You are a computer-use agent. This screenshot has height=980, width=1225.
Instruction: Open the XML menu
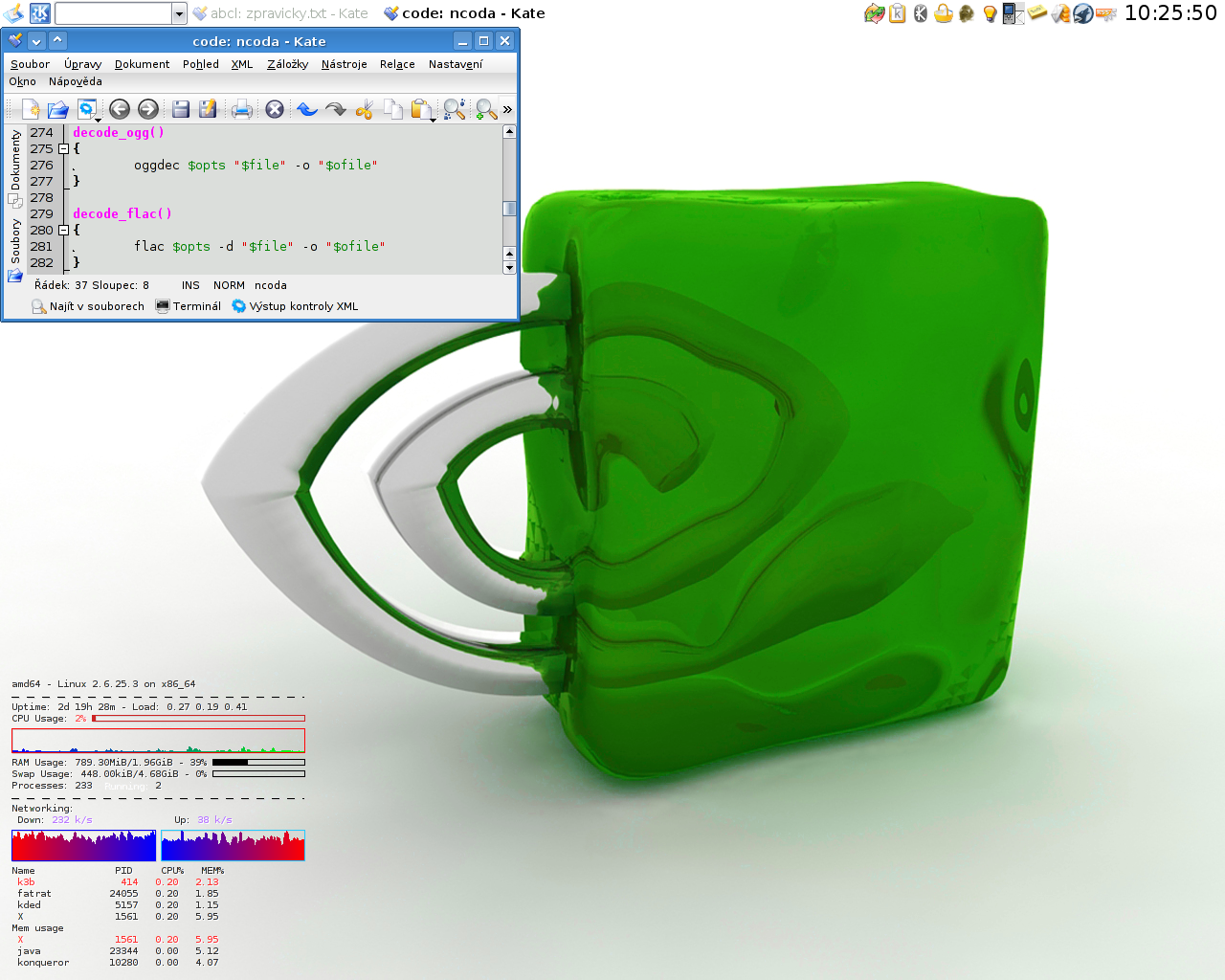pyautogui.click(x=242, y=64)
